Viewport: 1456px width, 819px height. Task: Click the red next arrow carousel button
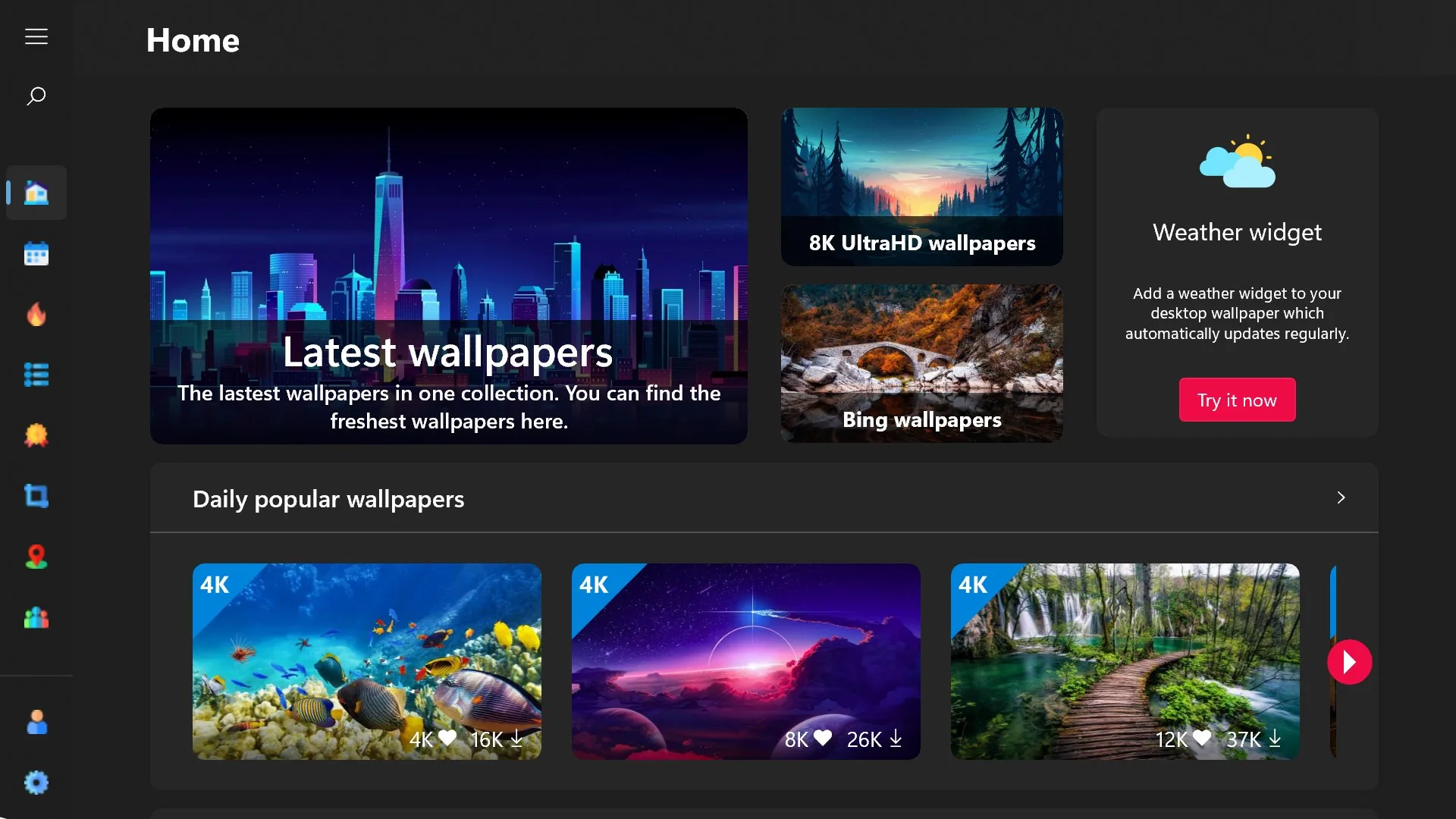pos(1349,662)
